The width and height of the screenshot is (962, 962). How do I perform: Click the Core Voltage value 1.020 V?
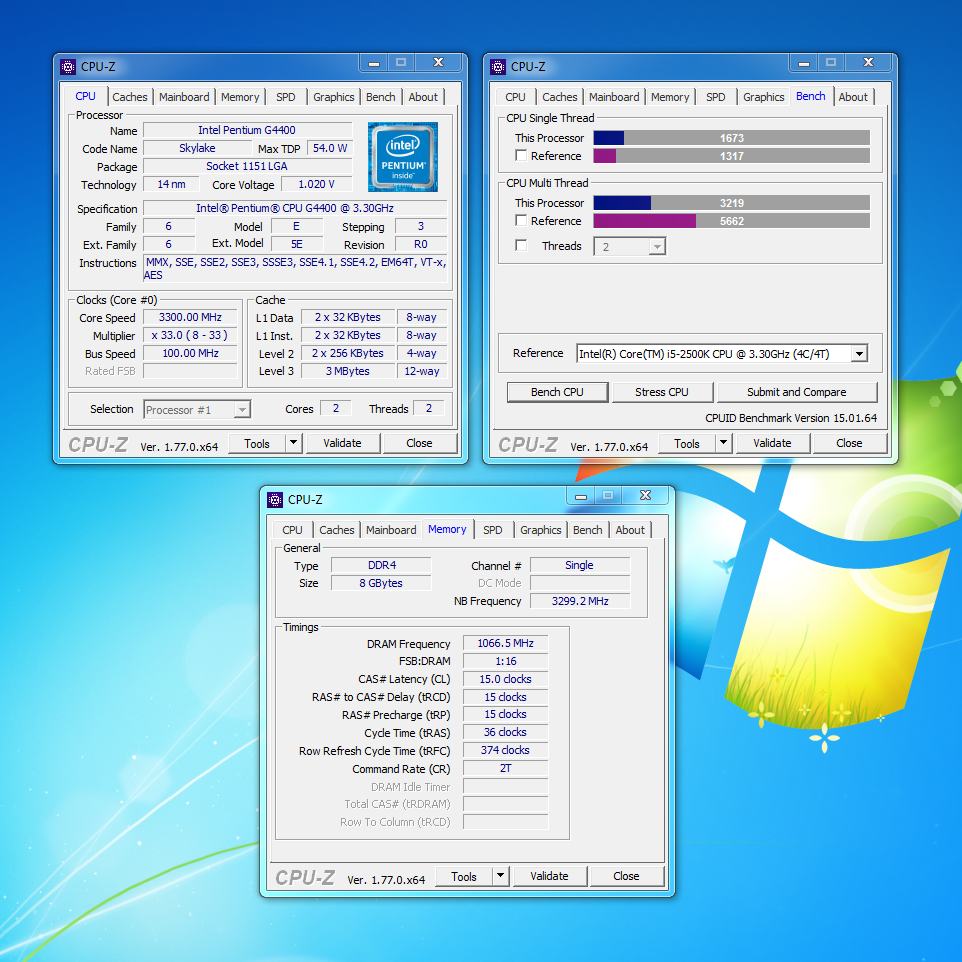[x=317, y=184]
